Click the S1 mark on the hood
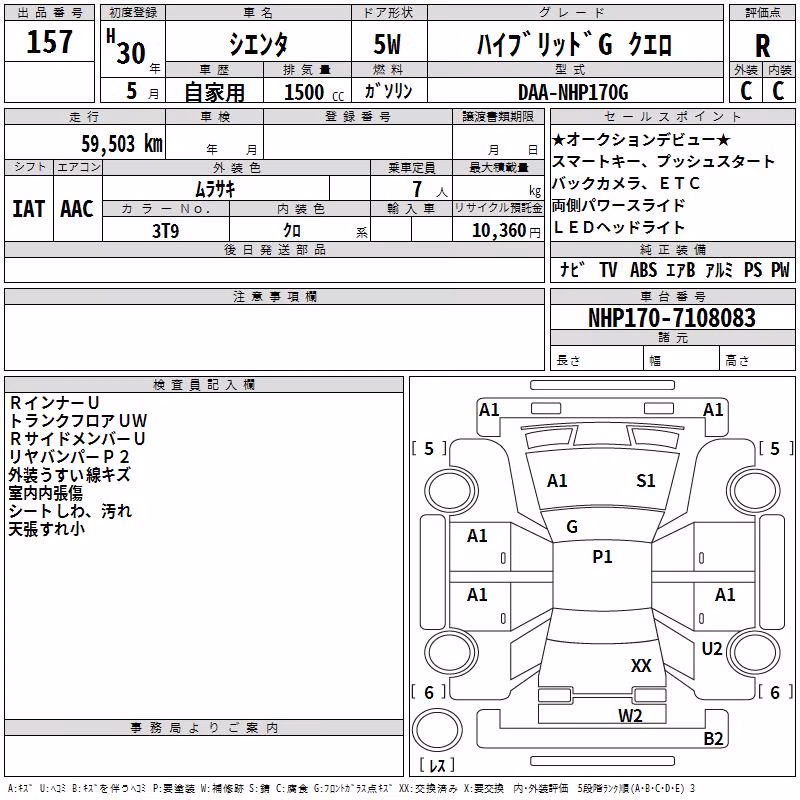Viewport: 800px width, 800px height. [646, 481]
